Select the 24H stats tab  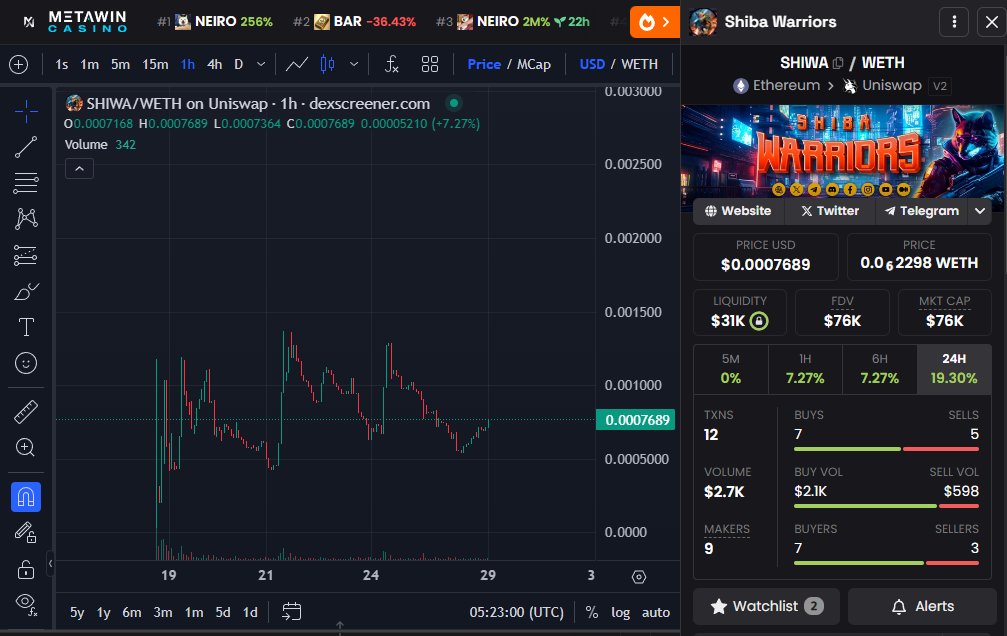[x=954, y=369]
